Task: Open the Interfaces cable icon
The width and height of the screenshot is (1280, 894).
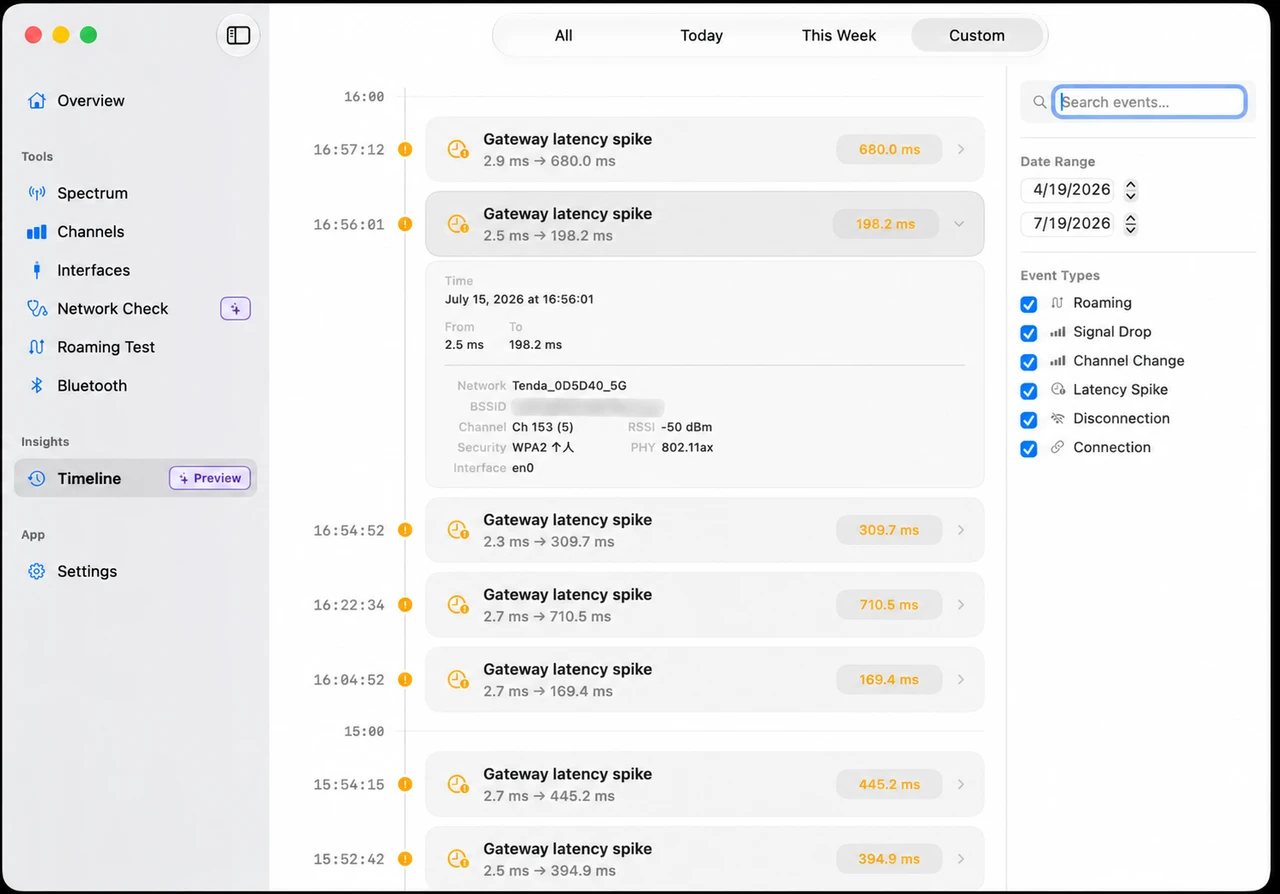Action: point(37,270)
